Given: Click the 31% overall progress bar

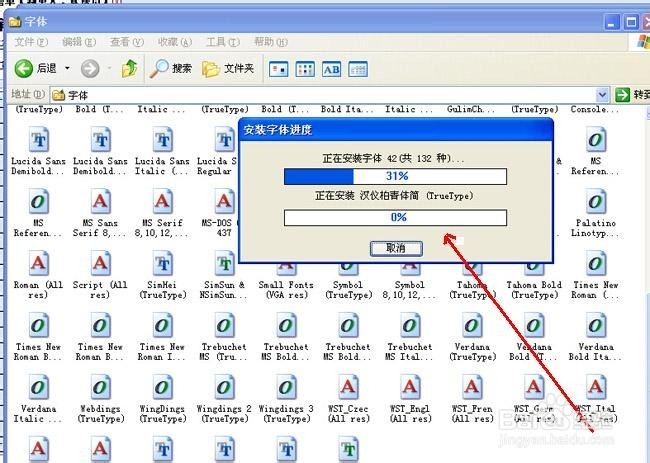Looking at the screenshot, I should (x=395, y=176).
